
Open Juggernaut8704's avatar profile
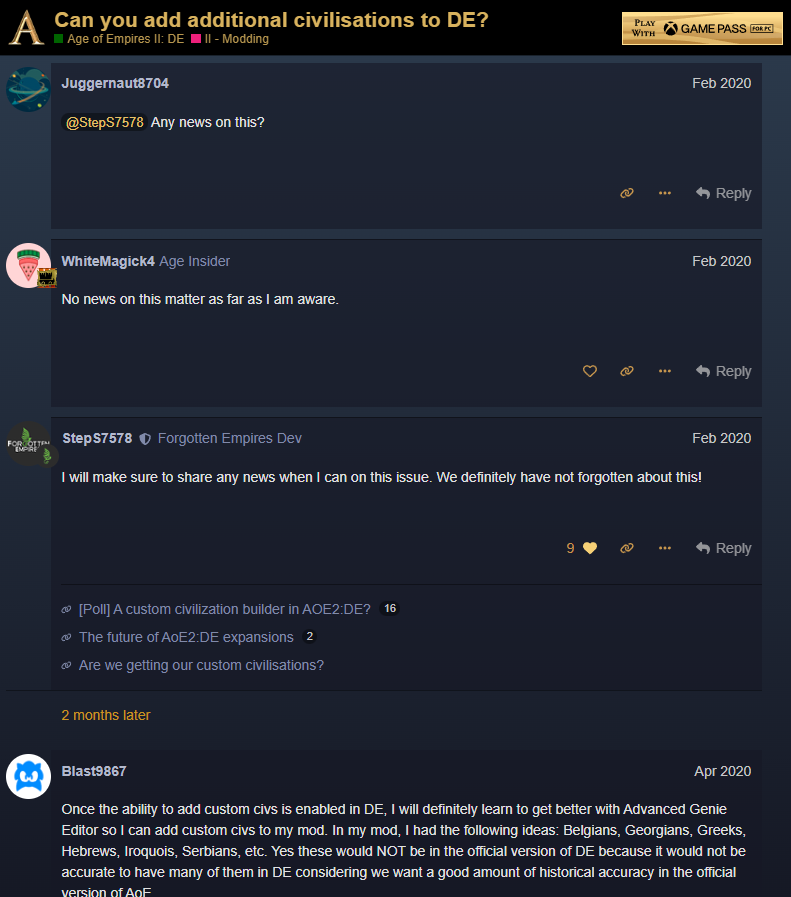tap(28, 89)
